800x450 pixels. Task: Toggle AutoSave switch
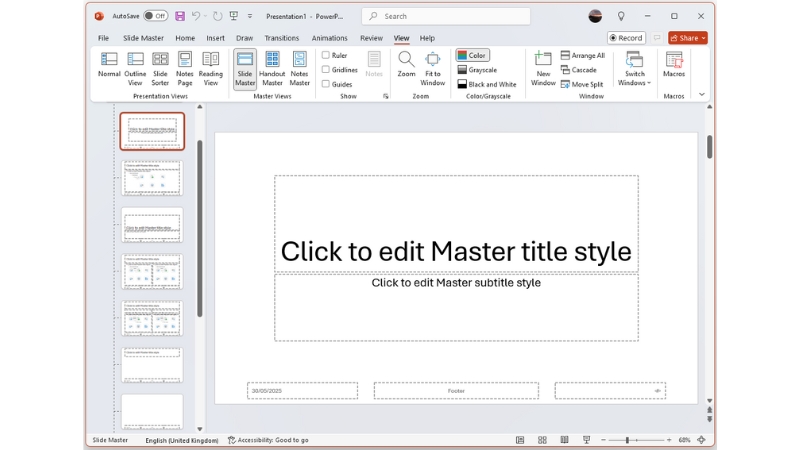click(155, 16)
